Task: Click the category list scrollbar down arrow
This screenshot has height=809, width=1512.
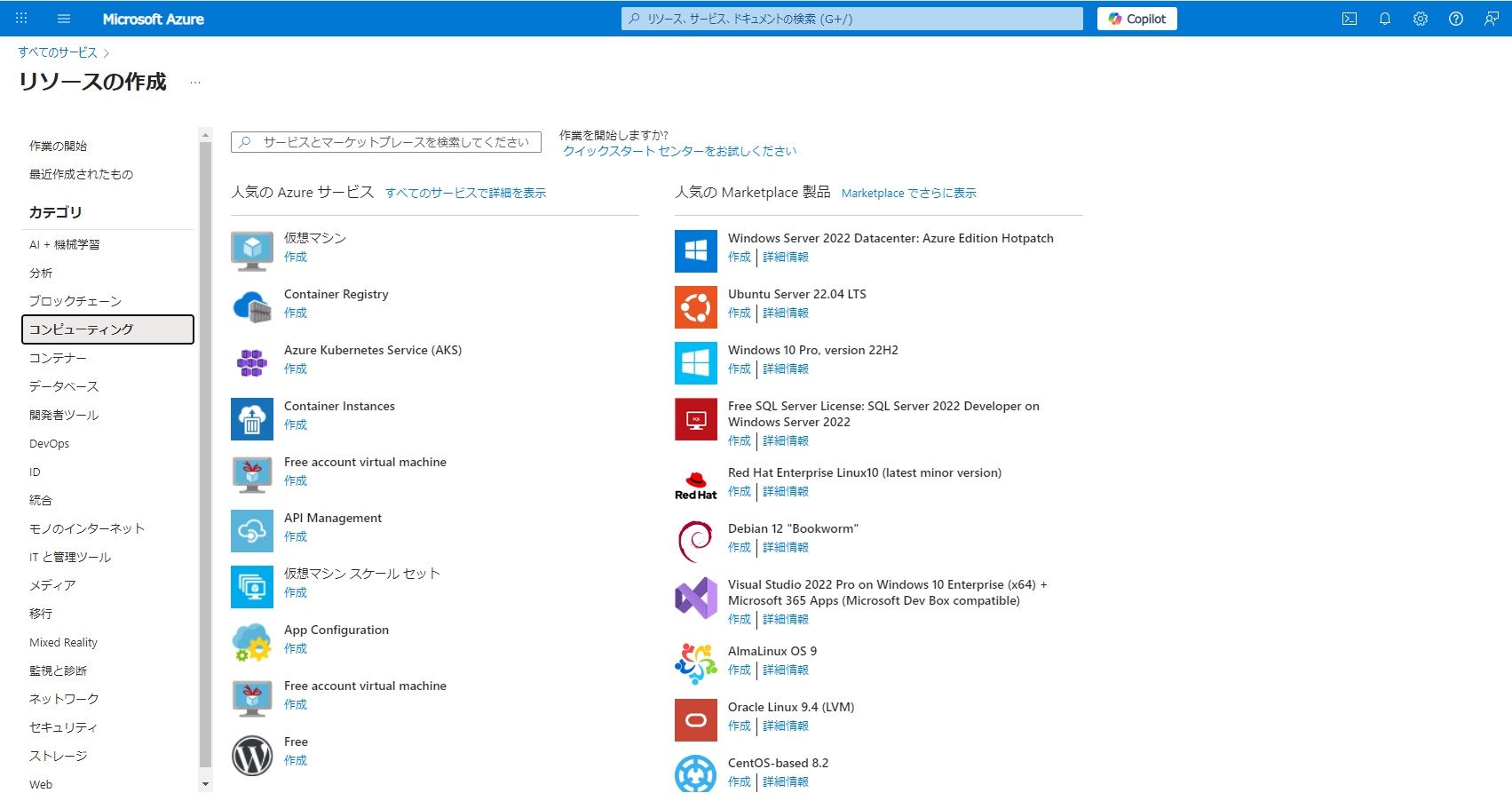Action: tap(206, 784)
